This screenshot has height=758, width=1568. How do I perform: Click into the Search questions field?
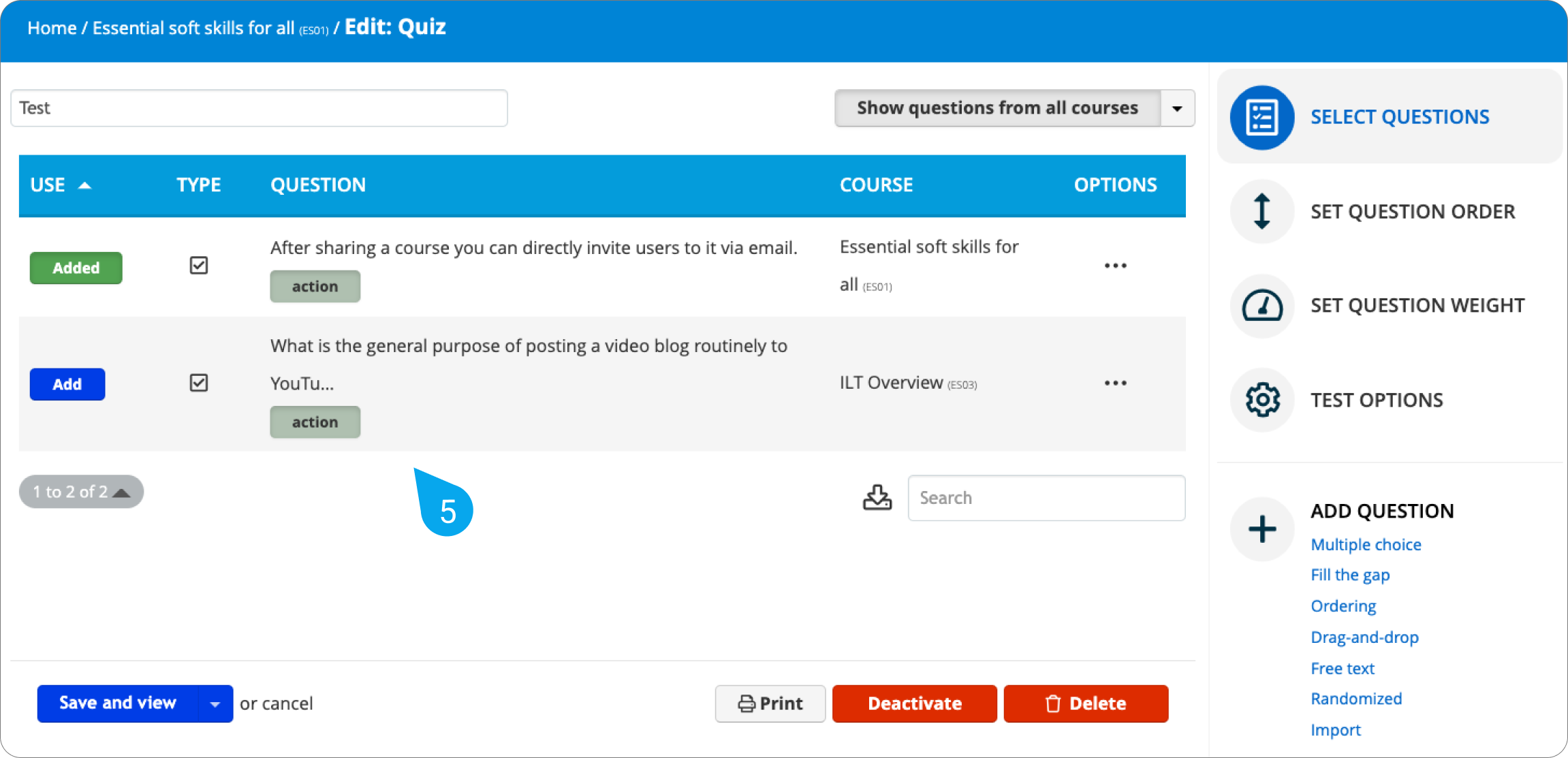click(x=1046, y=498)
